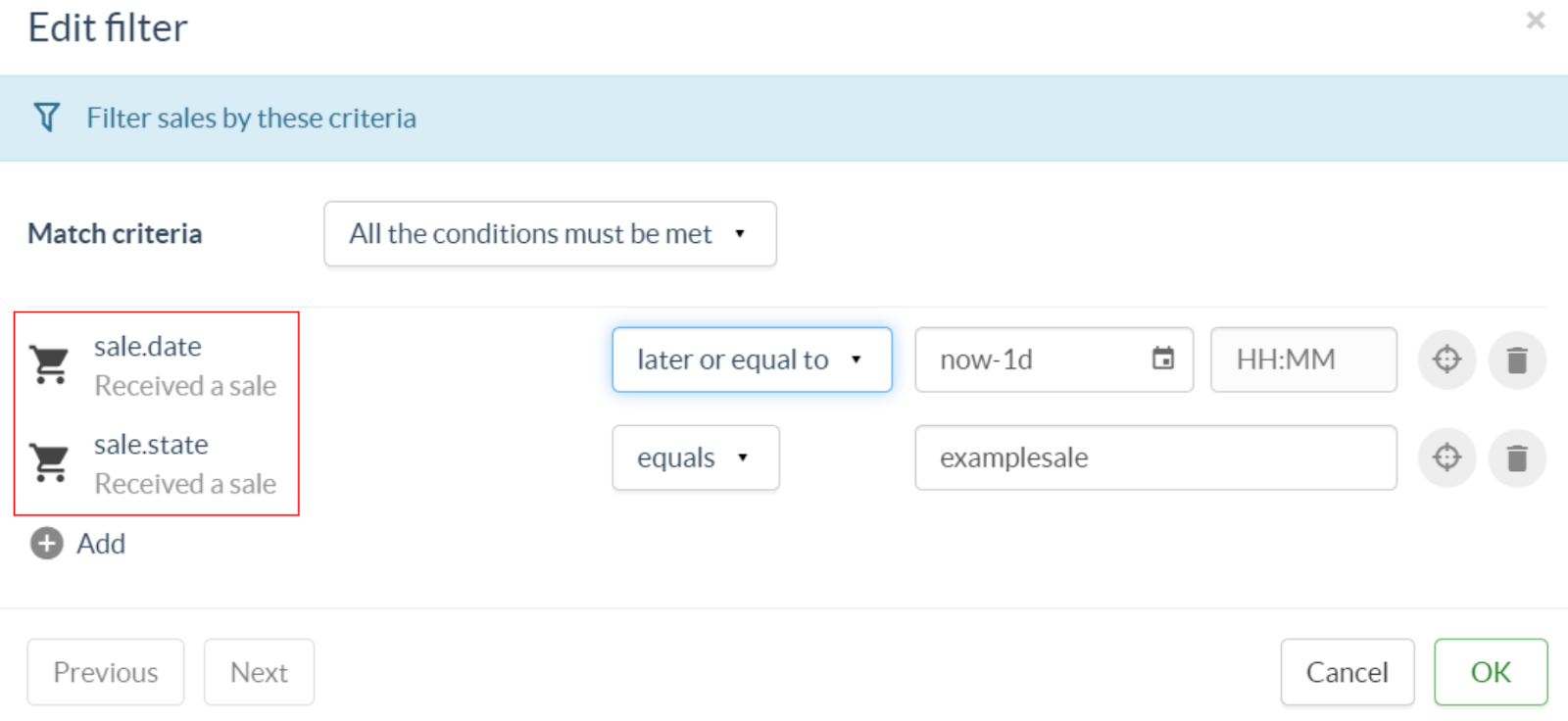Click the funnel filter icon in the banner
The height and width of the screenshot is (721, 1568).
pos(46,118)
